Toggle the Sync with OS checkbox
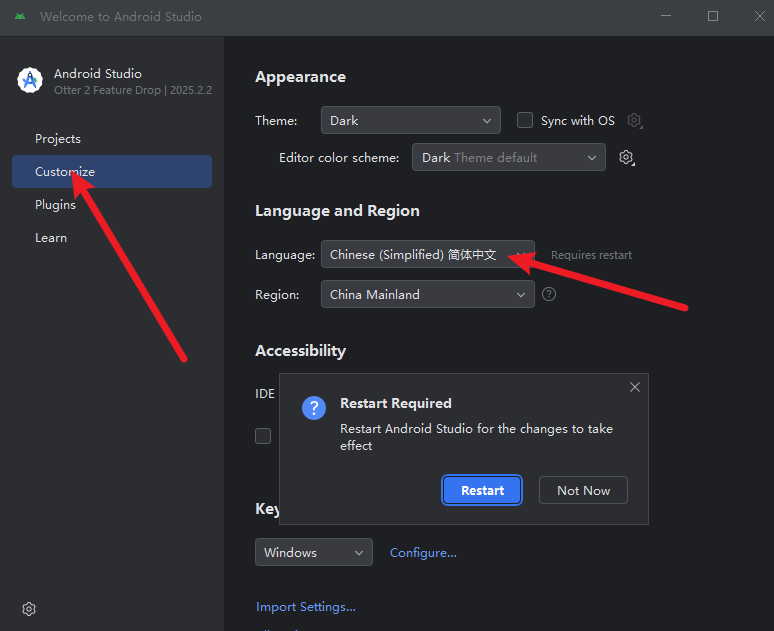This screenshot has height=631, width=774. (x=525, y=120)
